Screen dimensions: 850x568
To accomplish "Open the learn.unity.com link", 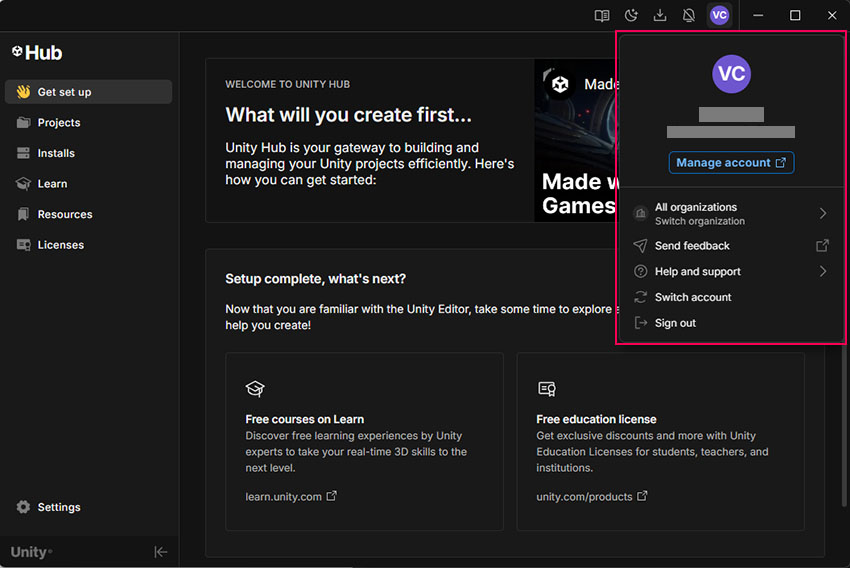I will (291, 496).
